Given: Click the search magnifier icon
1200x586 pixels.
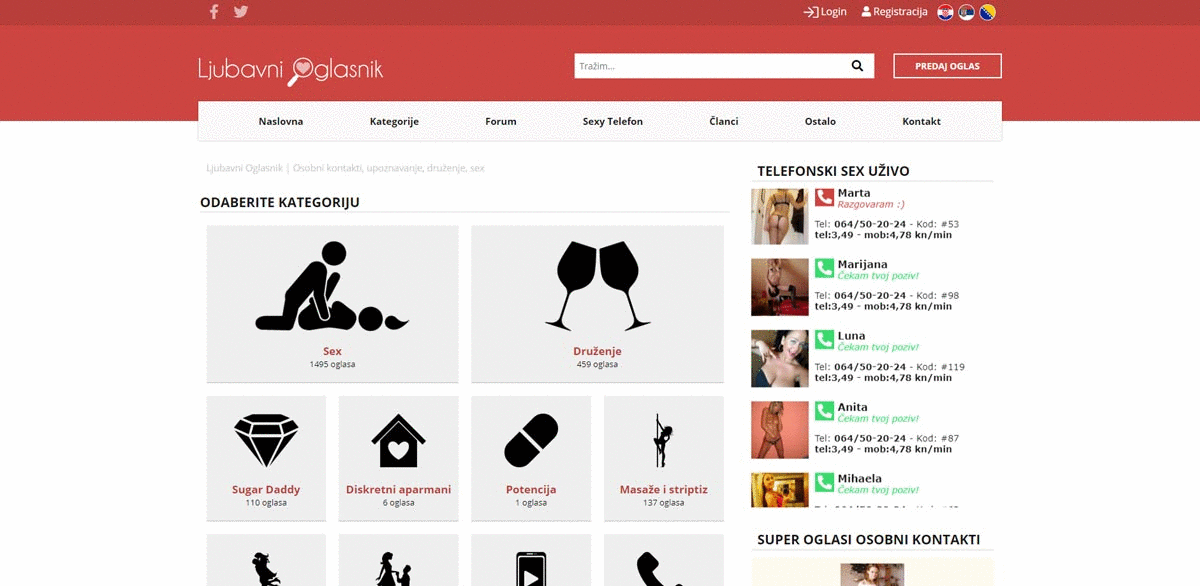Looking at the screenshot, I should point(857,65).
